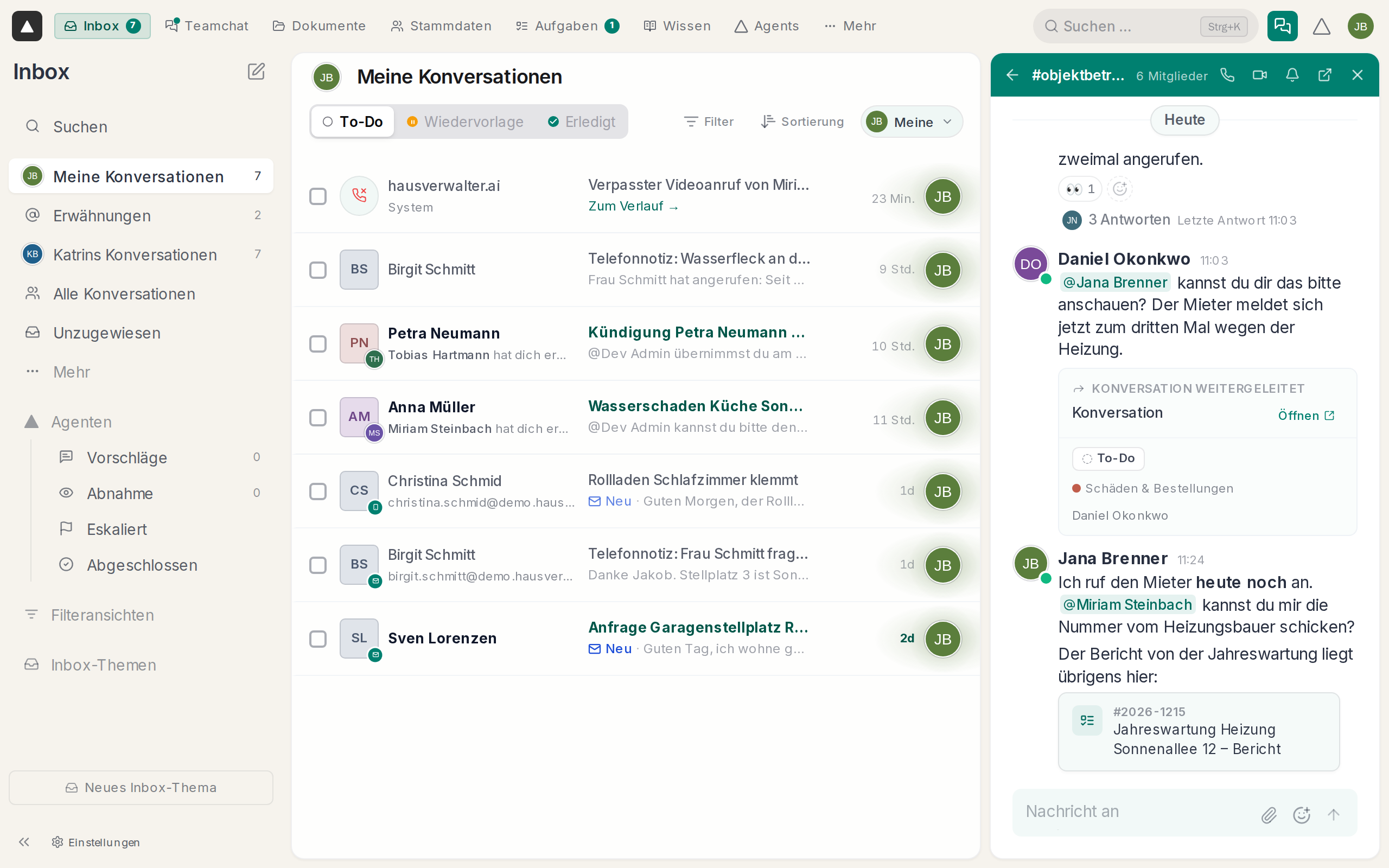1389x868 pixels.
Task: Open the Filter options
Action: tap(709, 122)
